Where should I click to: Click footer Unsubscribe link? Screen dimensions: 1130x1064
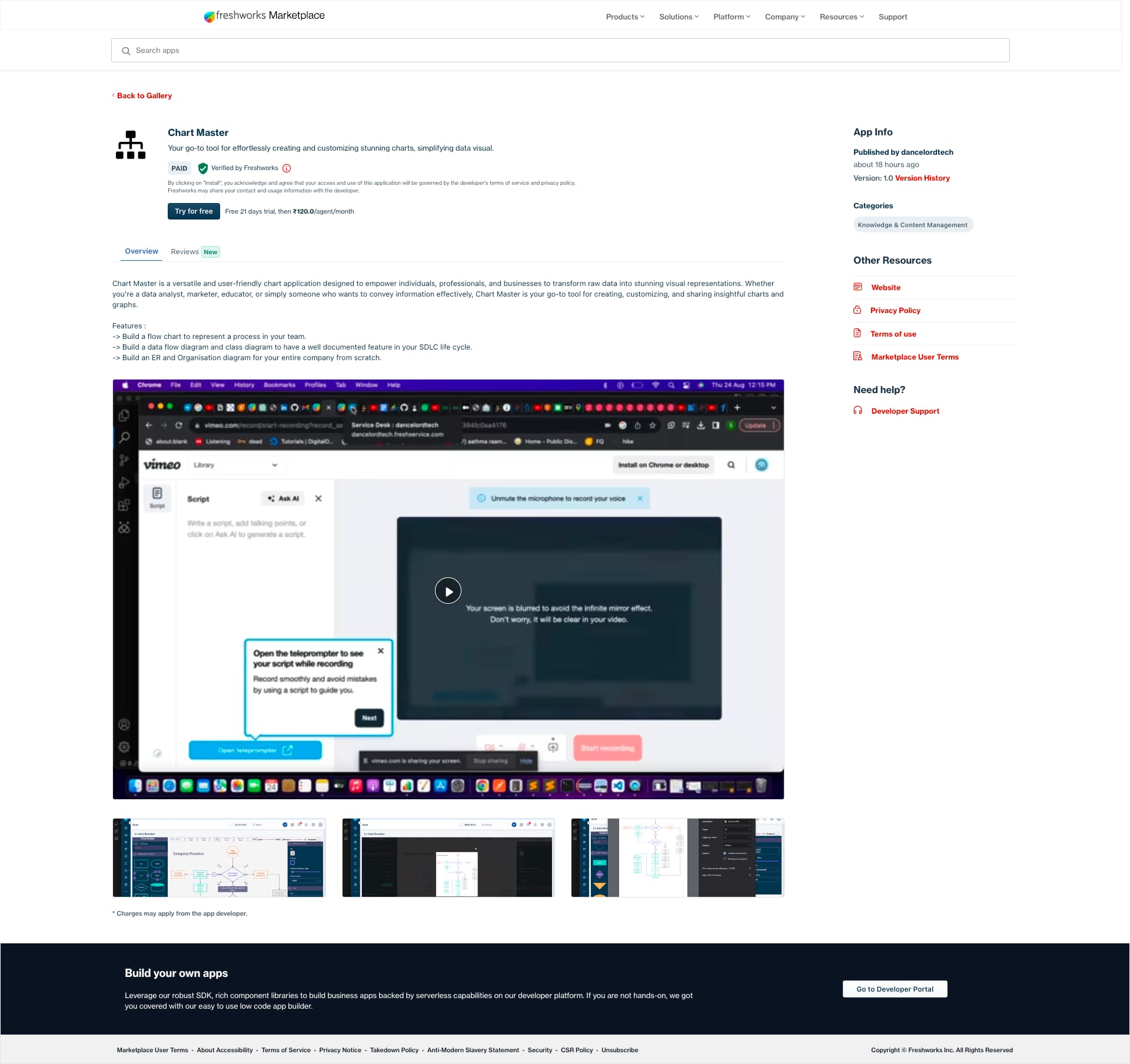pos(620,1050)
